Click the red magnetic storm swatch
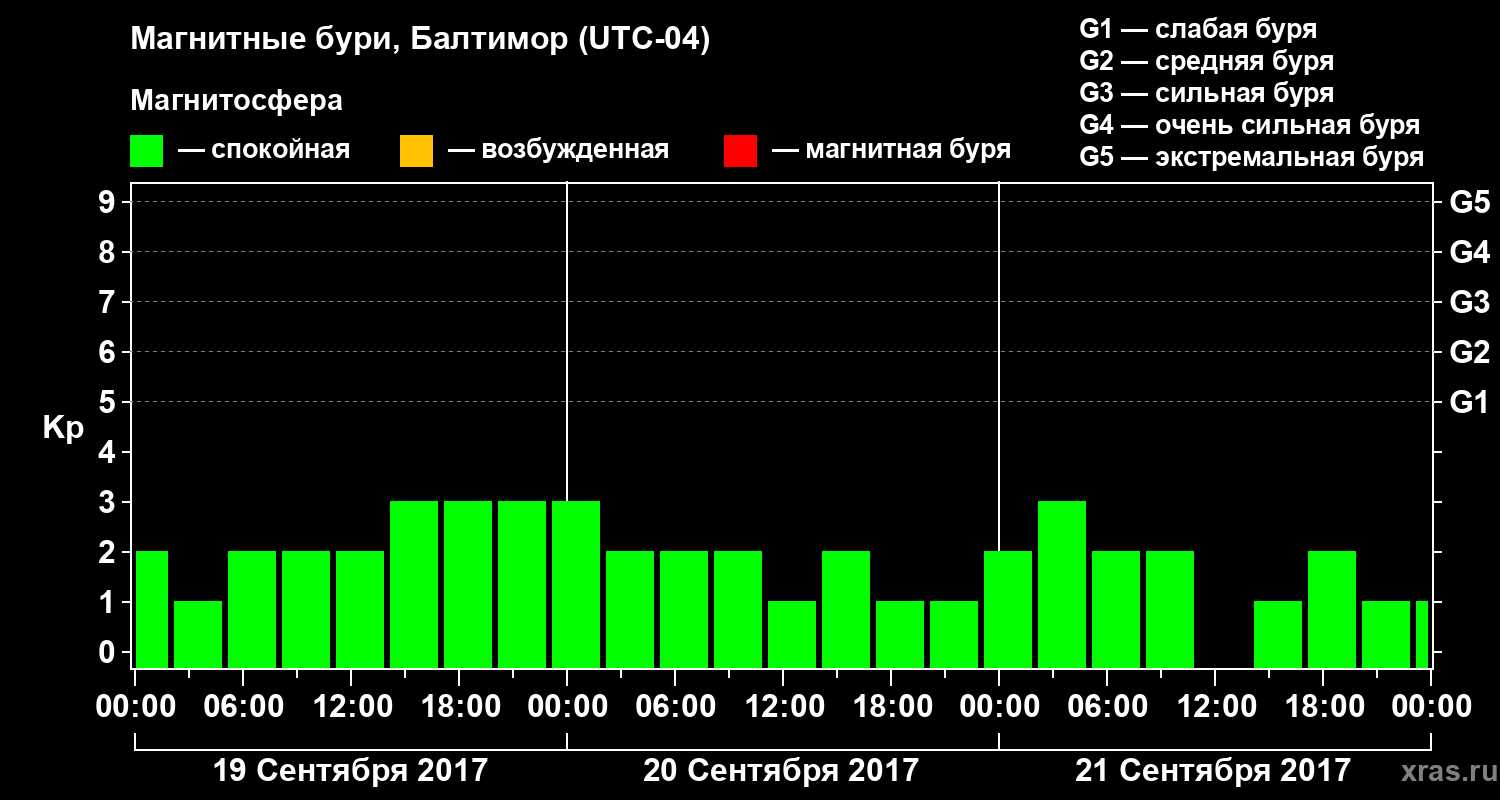The image size is (1500, 800). click(740, 151)
